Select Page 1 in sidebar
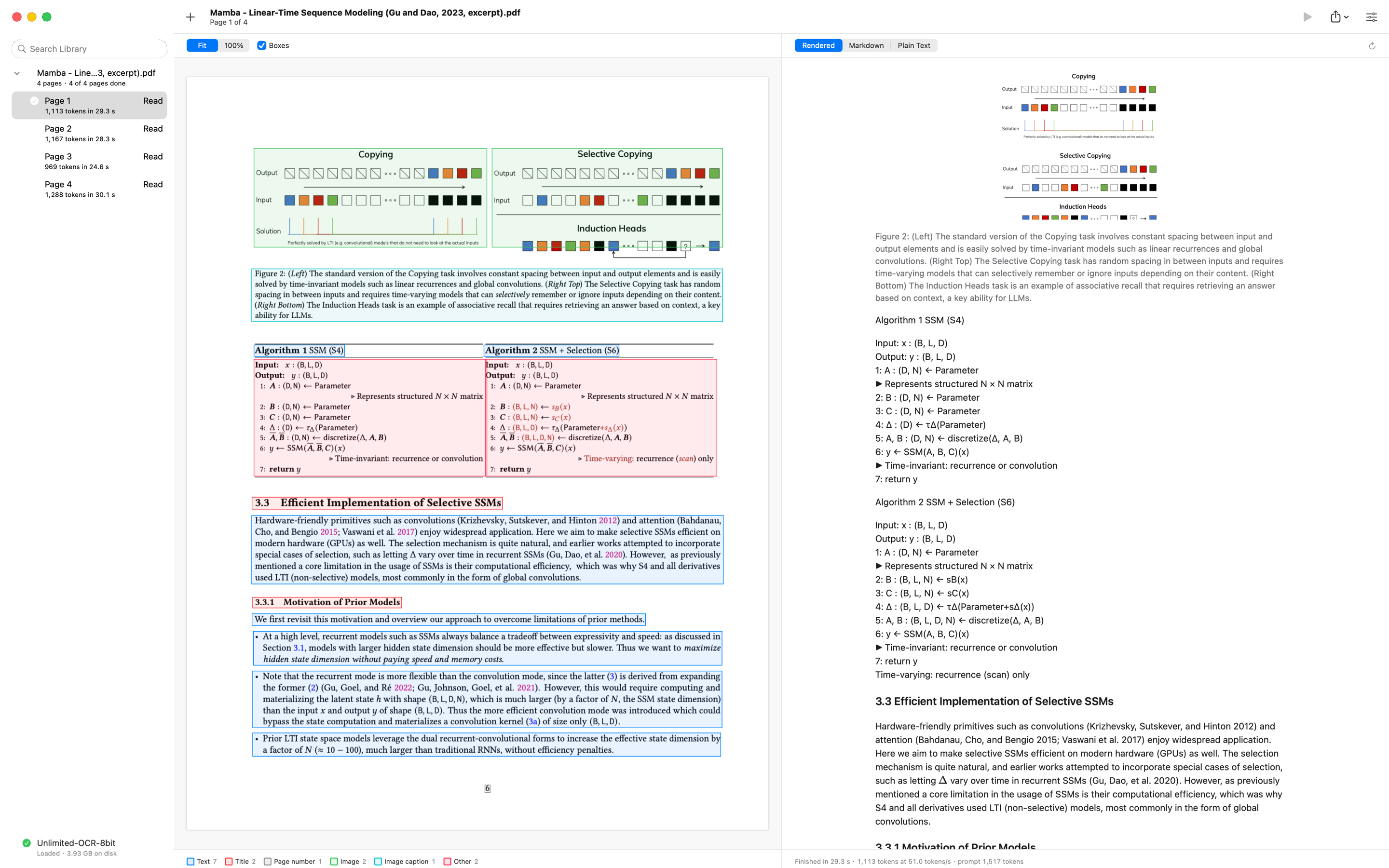Screen dimensions: 1389x868 click(x=90, y=106)
